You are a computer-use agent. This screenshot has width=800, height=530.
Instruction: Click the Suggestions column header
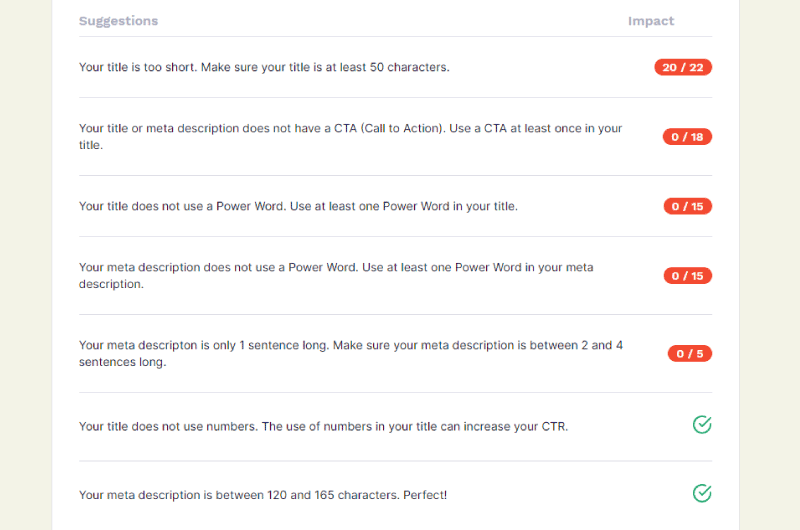(118, 21)
